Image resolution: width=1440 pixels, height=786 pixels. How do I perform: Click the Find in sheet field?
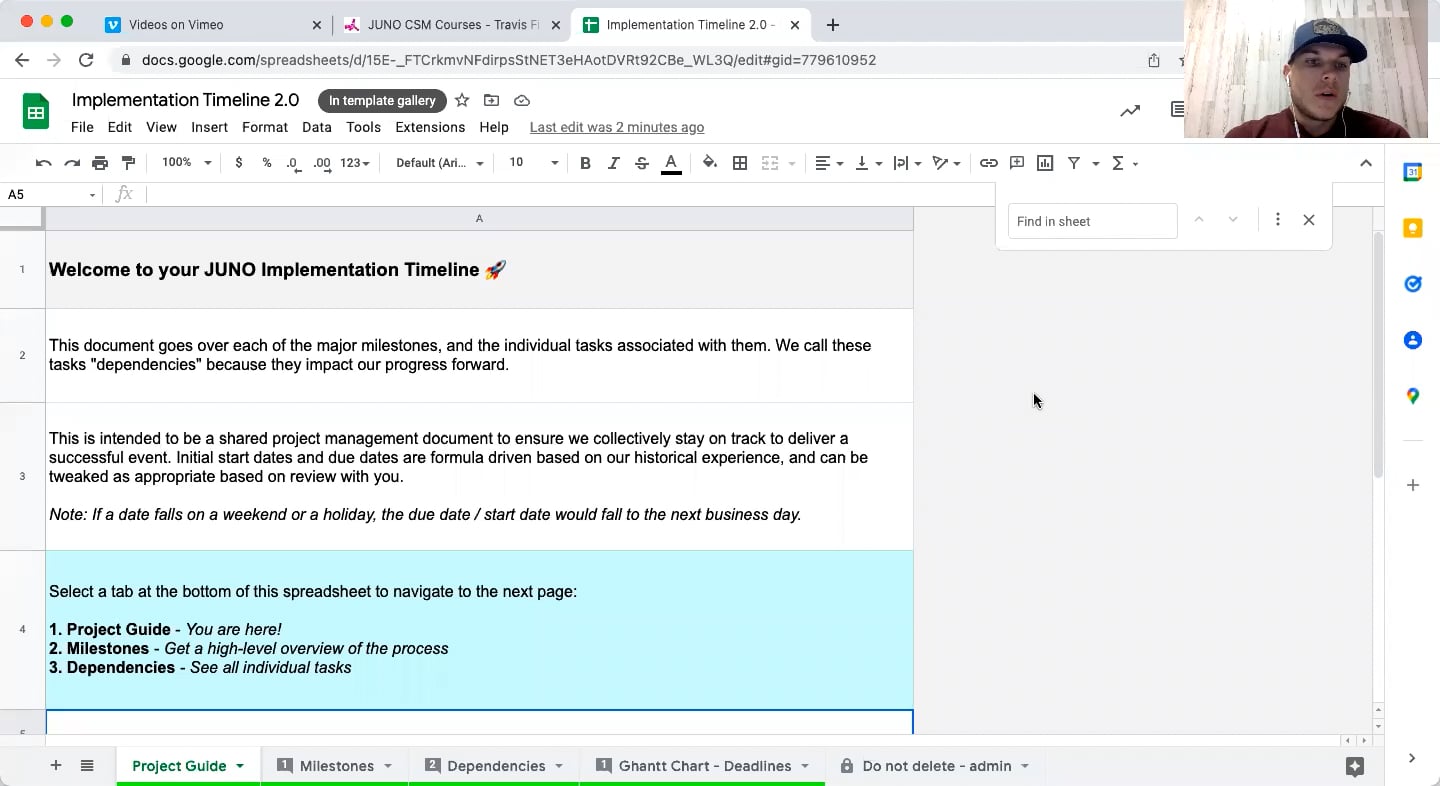click(1092, 221)
